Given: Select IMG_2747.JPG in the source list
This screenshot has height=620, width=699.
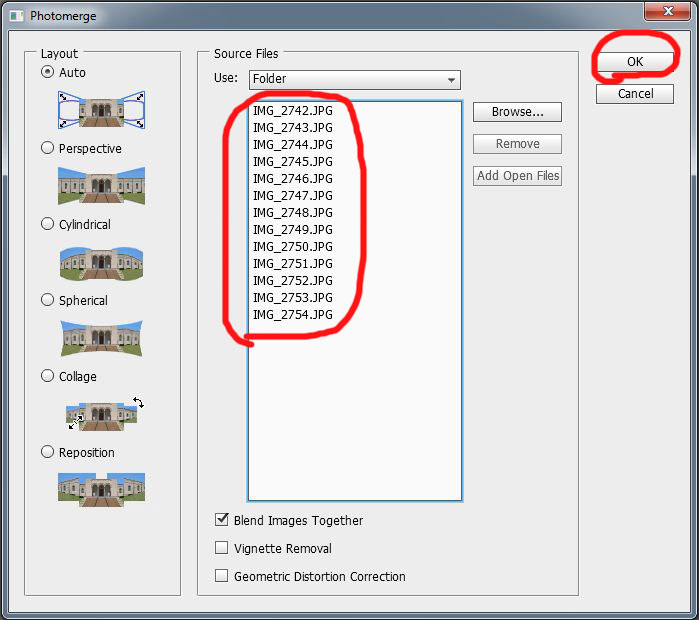Looking at the screenshot, I should [293, 195].
